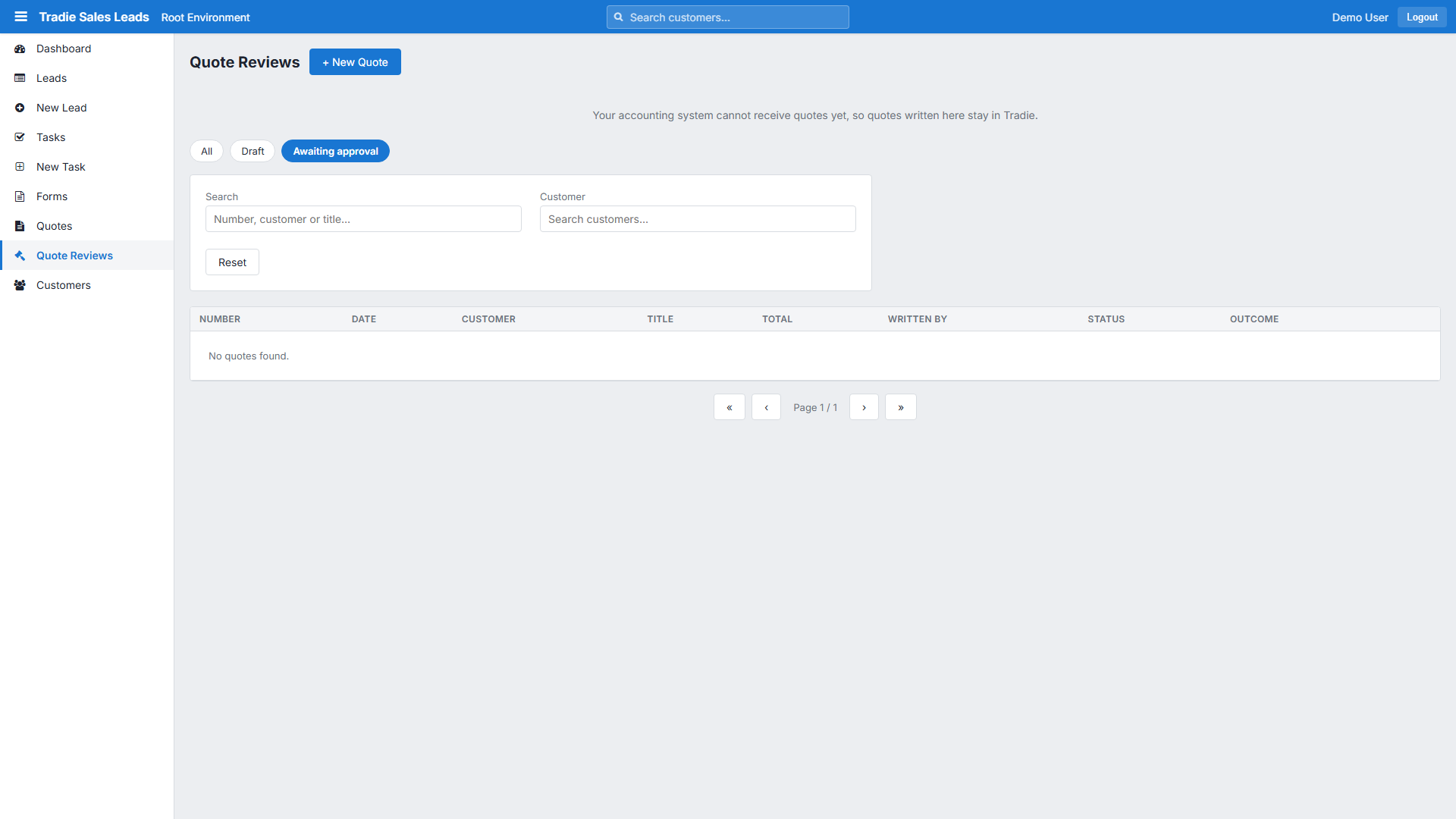Go to the last page of results

[901, 407]
